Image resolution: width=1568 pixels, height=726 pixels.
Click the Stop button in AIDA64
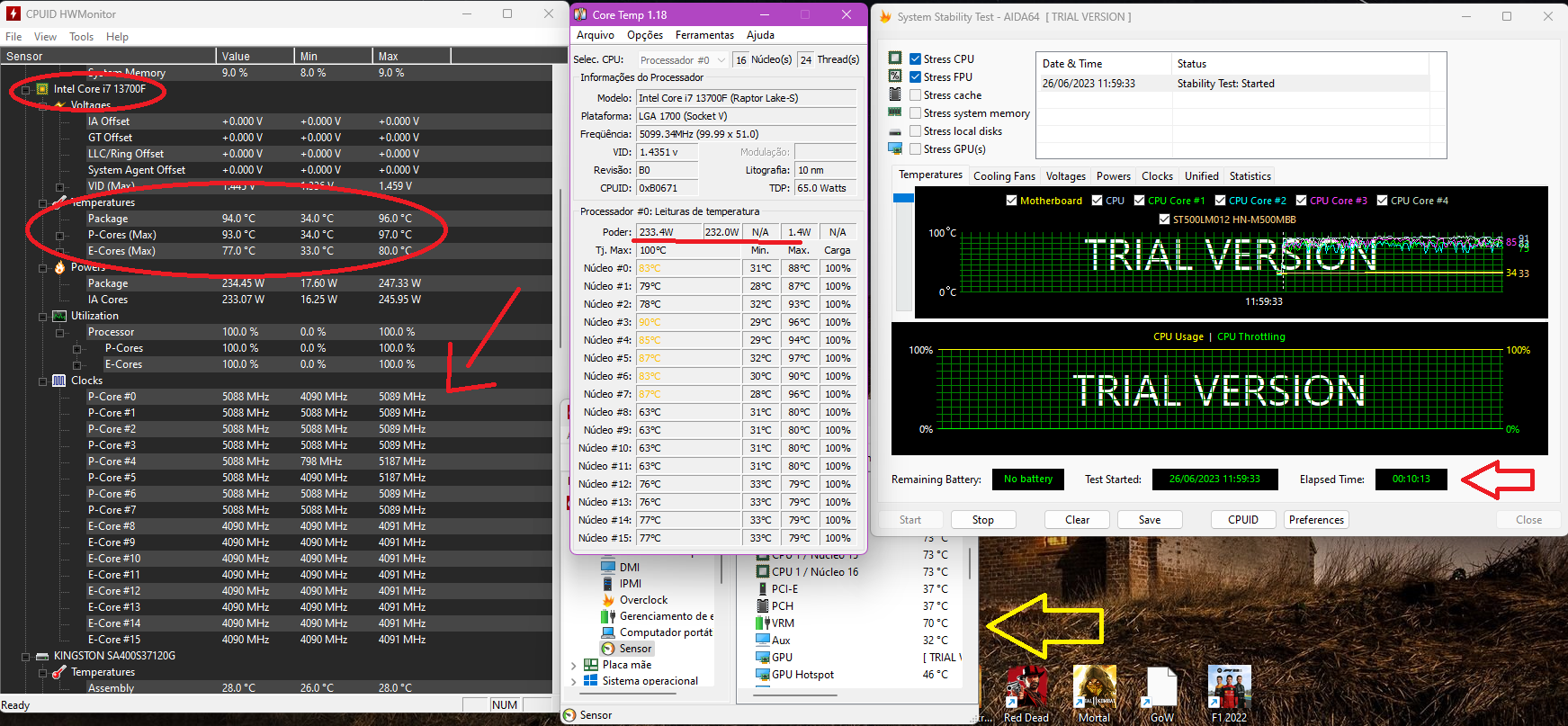click(x=982, y=520)
